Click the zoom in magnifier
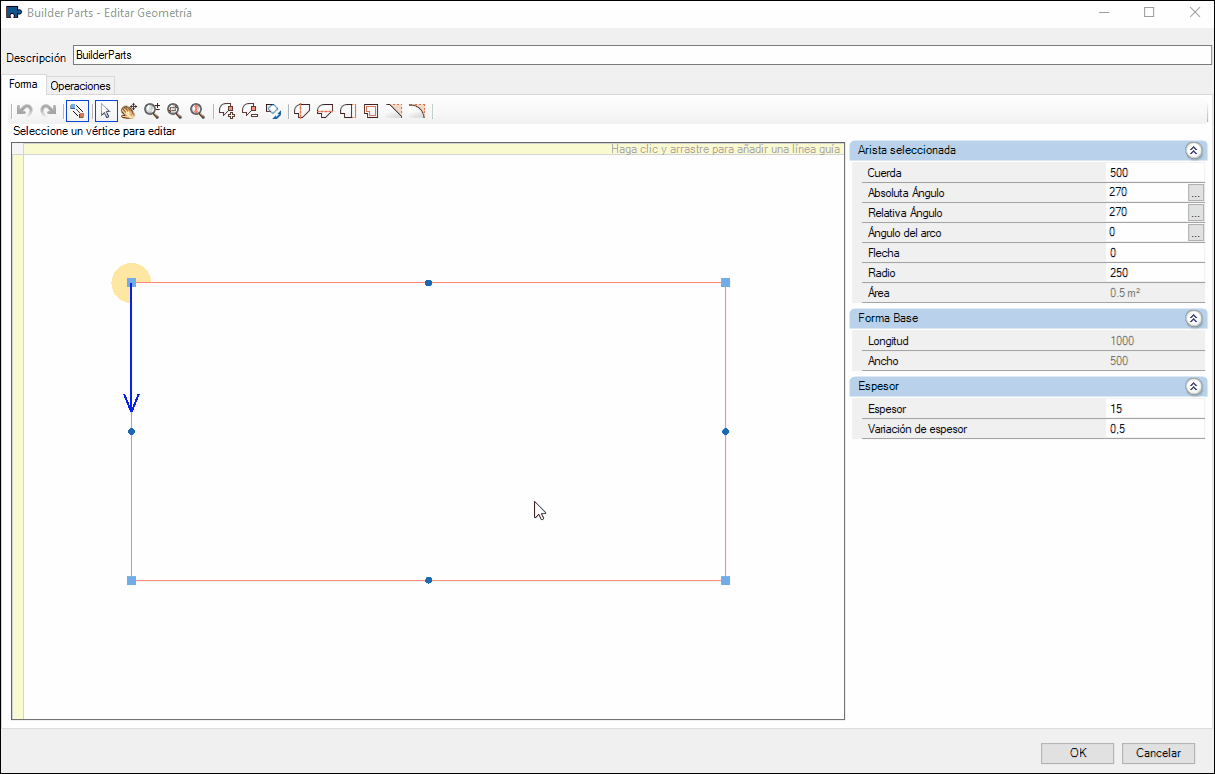The height and width of the screenshot is (774, 1215). tap(152, 111)
